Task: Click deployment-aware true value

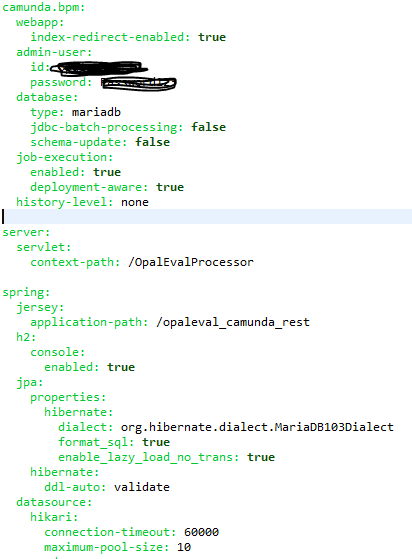Action: [x=170, y=187]
